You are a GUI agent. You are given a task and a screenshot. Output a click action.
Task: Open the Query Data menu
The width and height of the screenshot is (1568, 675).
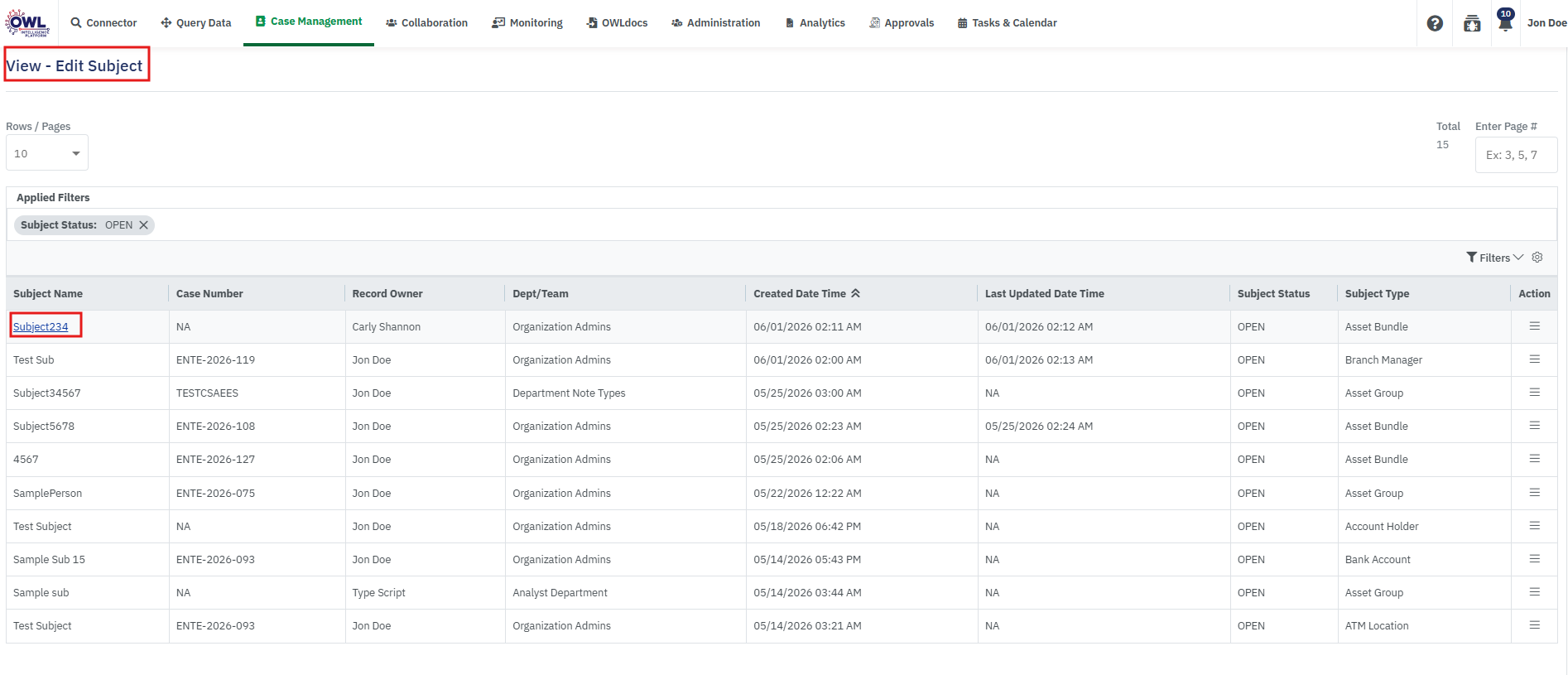coord(196,23)
